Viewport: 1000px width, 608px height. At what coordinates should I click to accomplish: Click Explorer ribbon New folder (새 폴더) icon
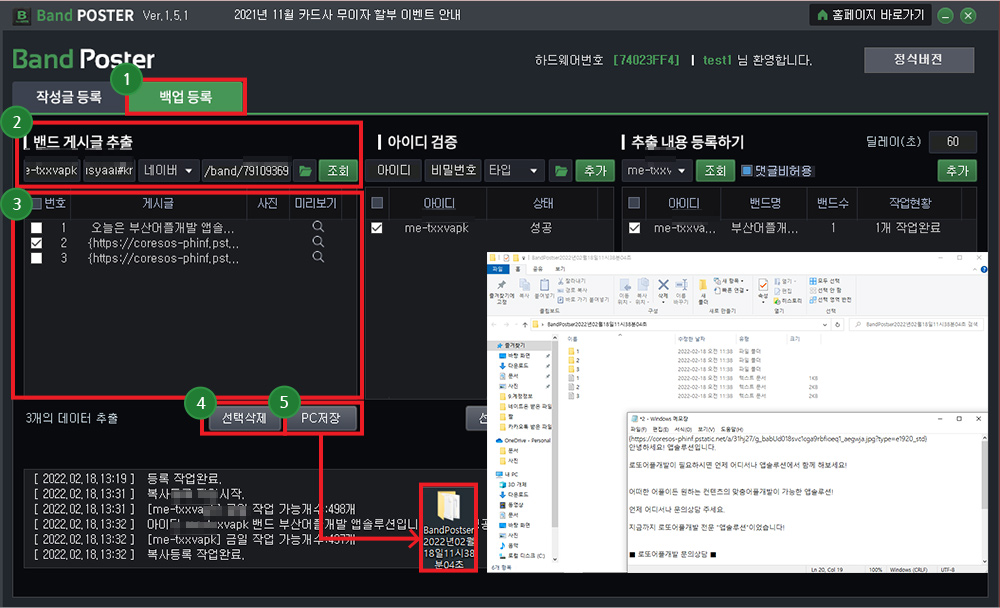703,285
